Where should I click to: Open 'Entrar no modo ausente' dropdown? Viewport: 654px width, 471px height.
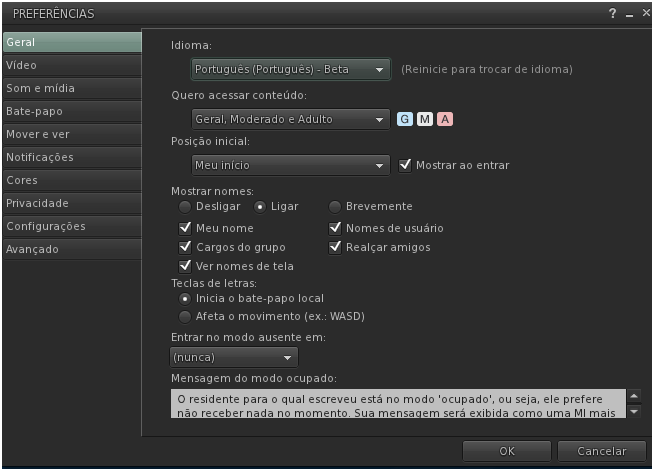click(234, 357)
